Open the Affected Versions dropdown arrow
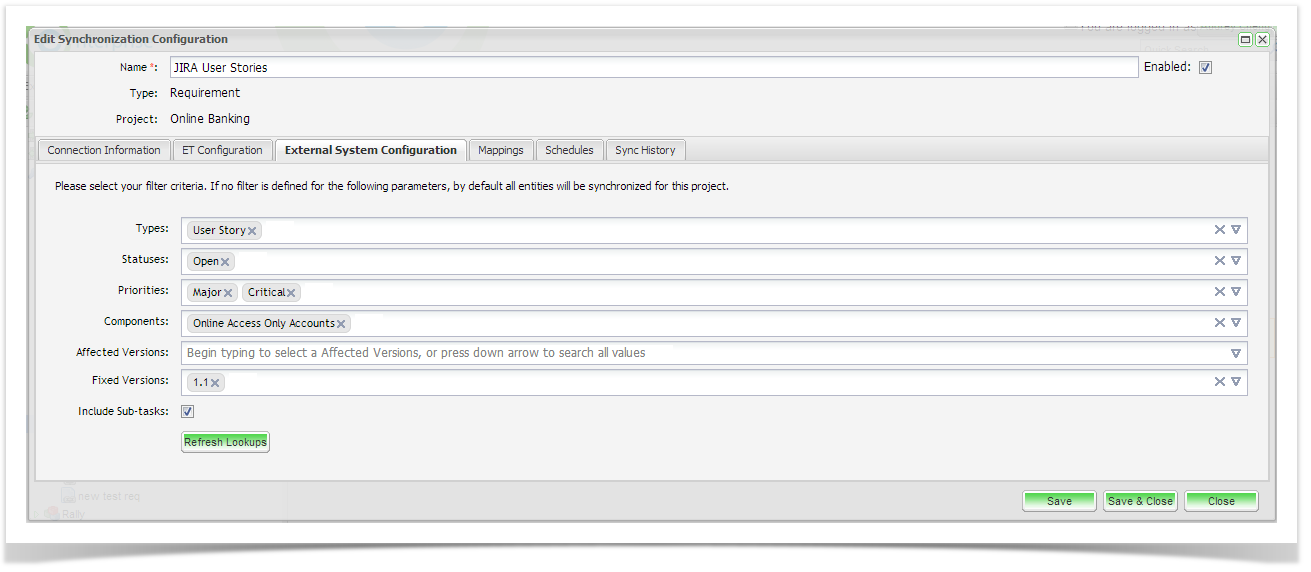The width and height of the screenshot is (1311, 572). point(1236,353)
